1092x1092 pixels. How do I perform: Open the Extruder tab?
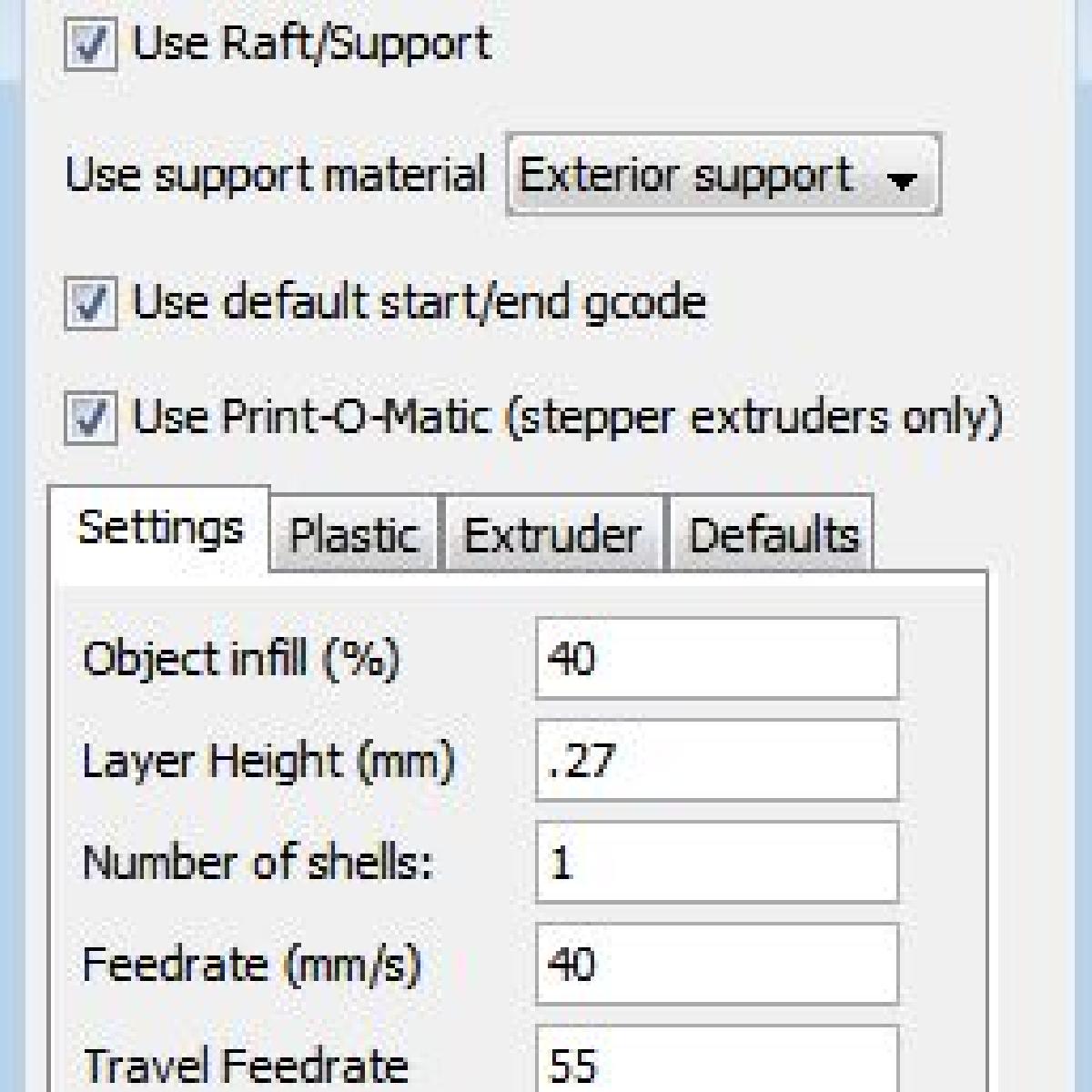(552, 534)
